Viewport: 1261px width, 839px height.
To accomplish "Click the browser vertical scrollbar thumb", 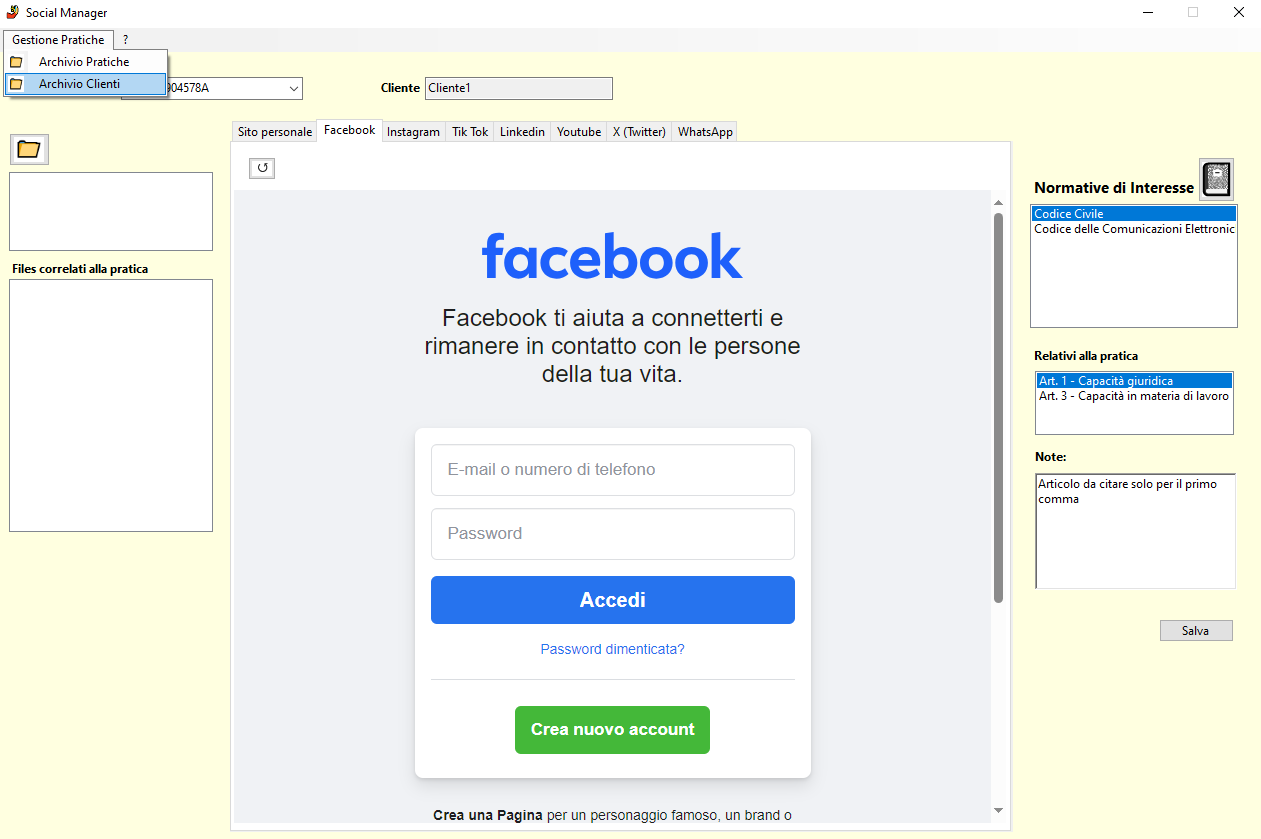I will (x=998, y=407).
